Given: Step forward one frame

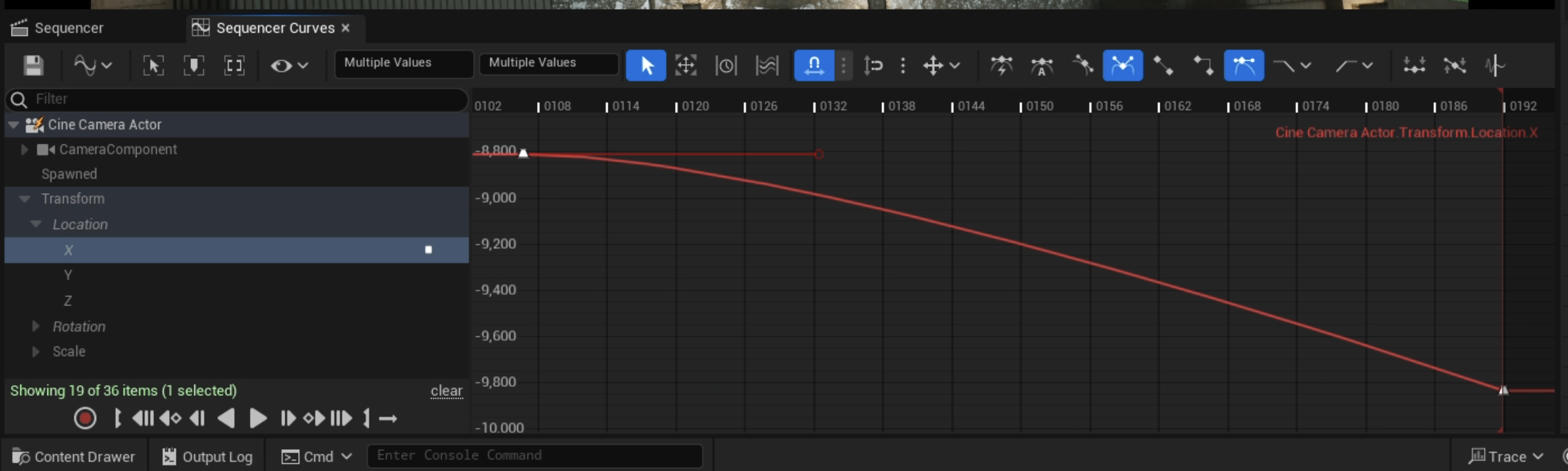Looking at the screenshot, I should point(288,418).
